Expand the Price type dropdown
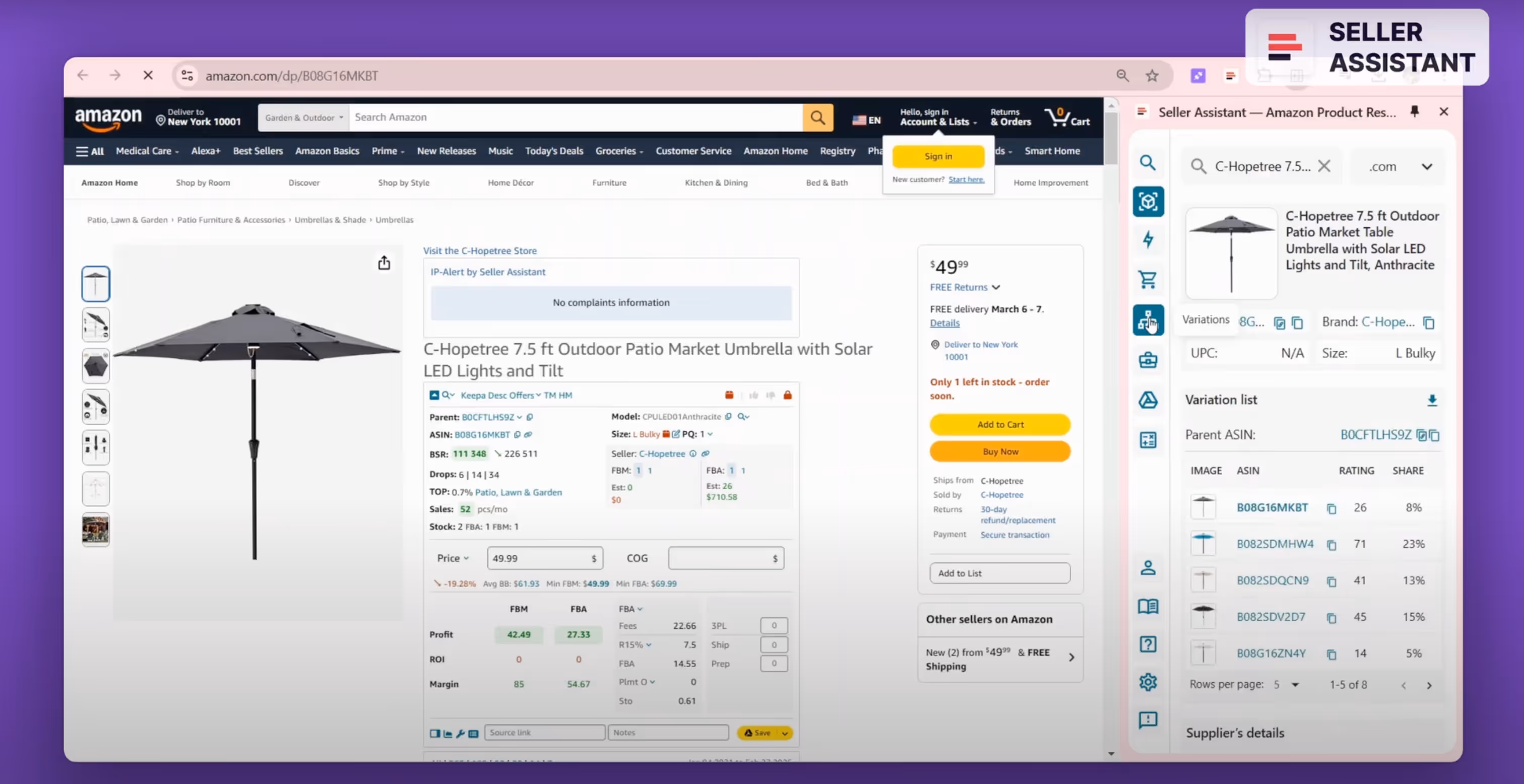The width and height of the screenshot is (1524, 784). [453, 558]
